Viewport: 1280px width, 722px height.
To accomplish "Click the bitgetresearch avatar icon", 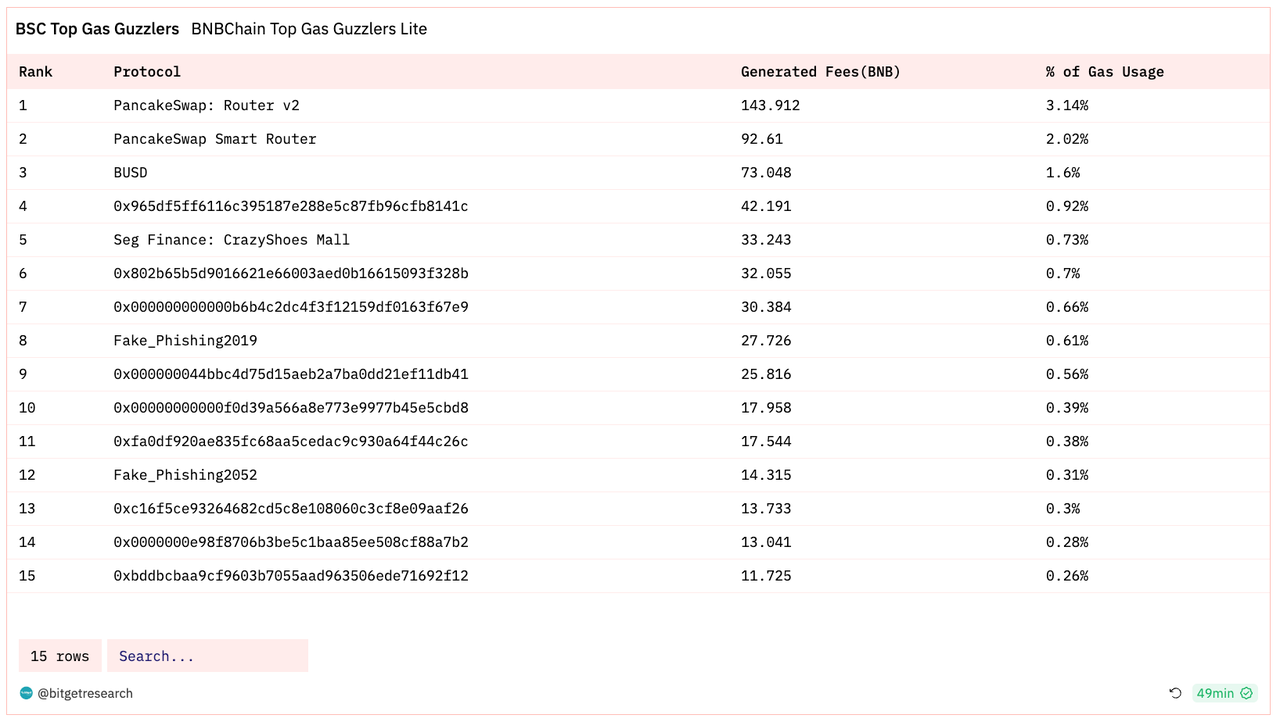I will (26, 693).
